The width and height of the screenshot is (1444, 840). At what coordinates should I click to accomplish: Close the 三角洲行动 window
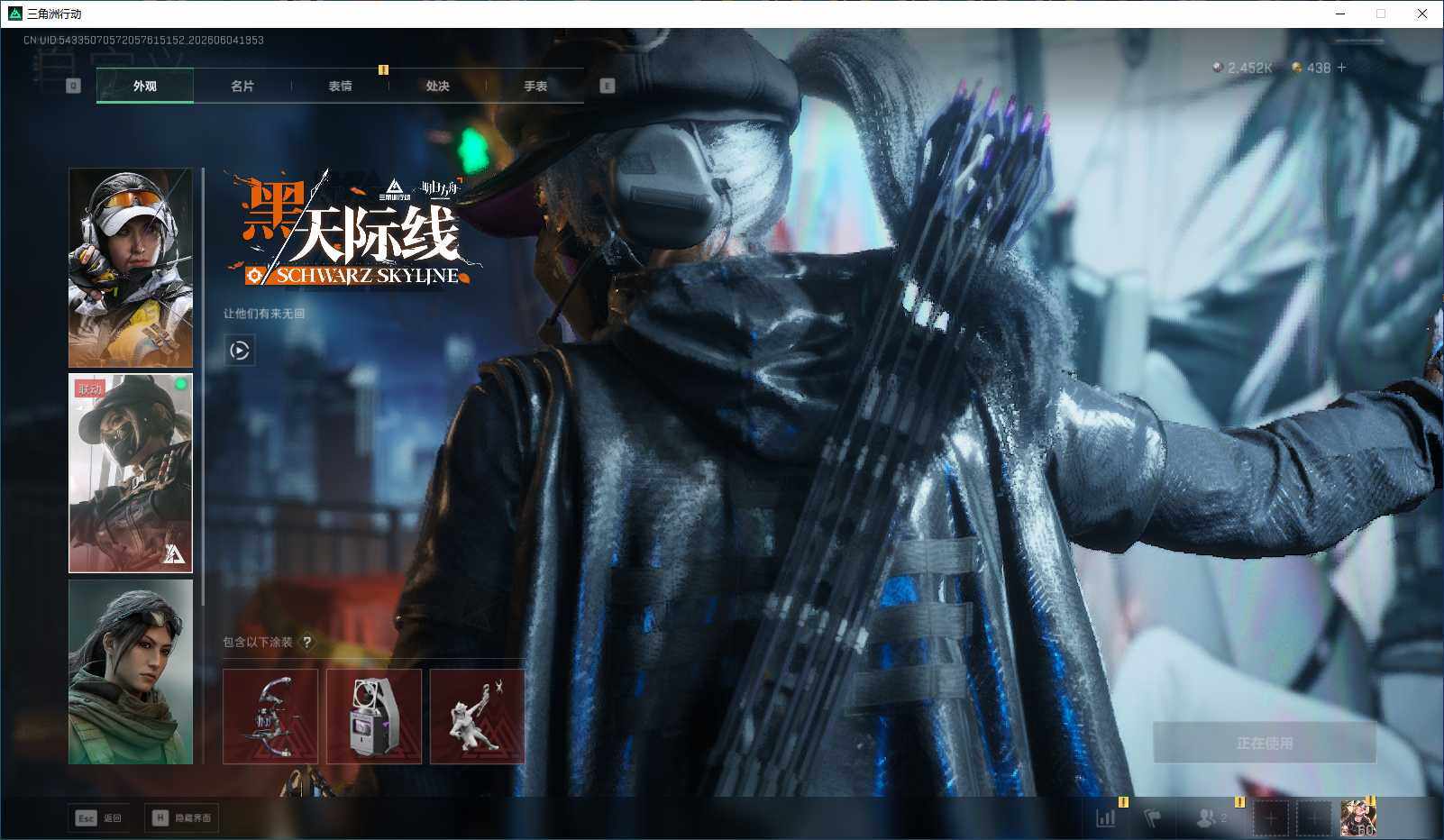click(1422, 14)
